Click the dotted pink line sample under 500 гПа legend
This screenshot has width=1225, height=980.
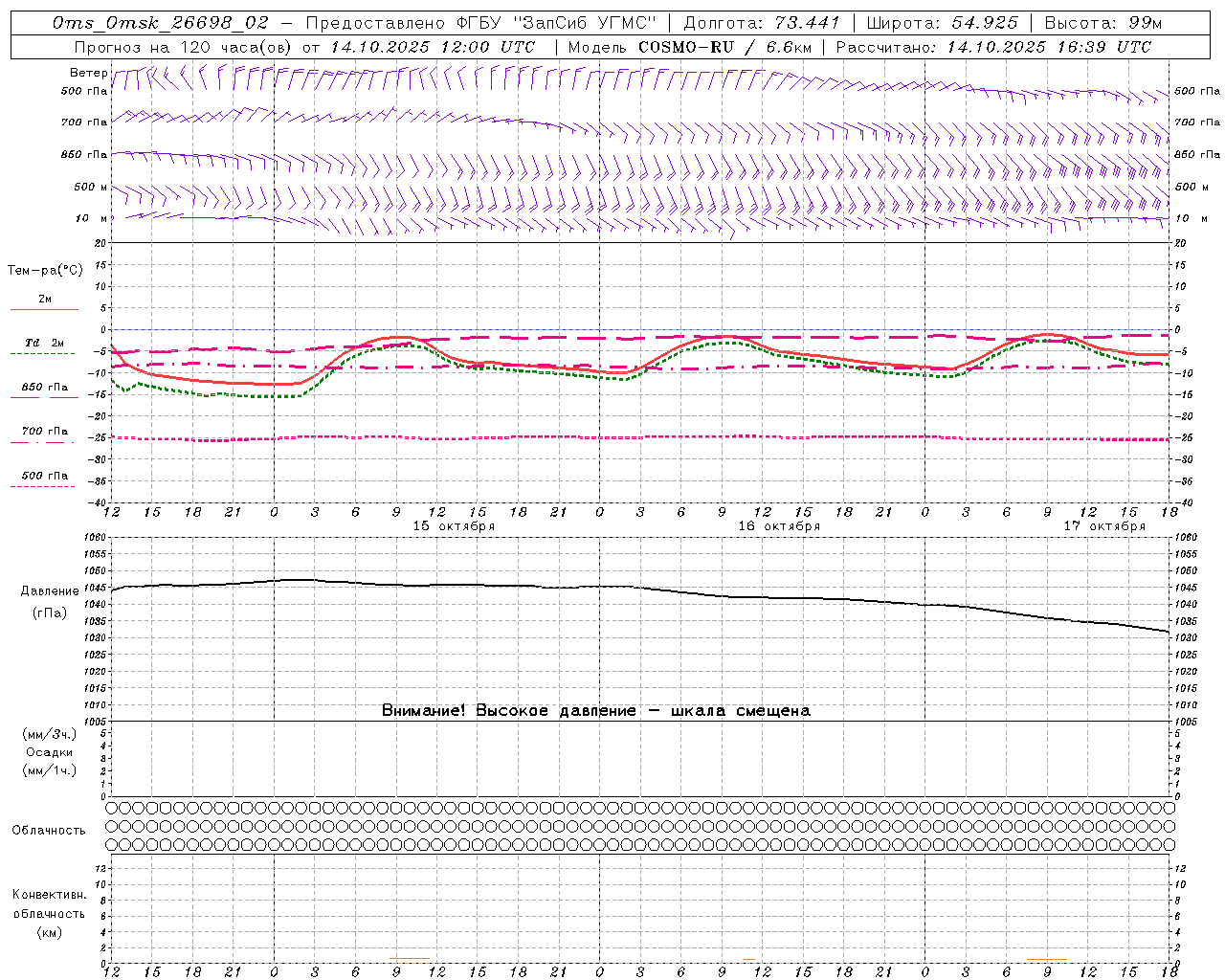42,486
